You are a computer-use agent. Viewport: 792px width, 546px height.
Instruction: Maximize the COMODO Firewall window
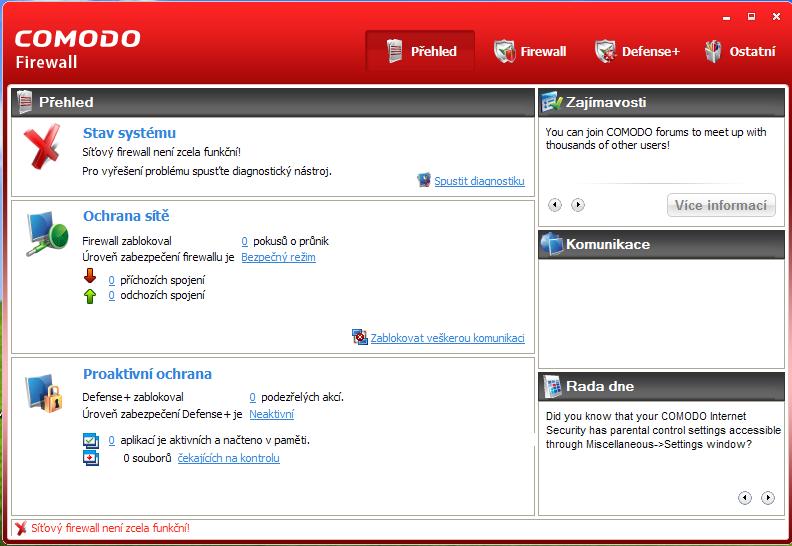pyautogui.click(x=752, y=17)
